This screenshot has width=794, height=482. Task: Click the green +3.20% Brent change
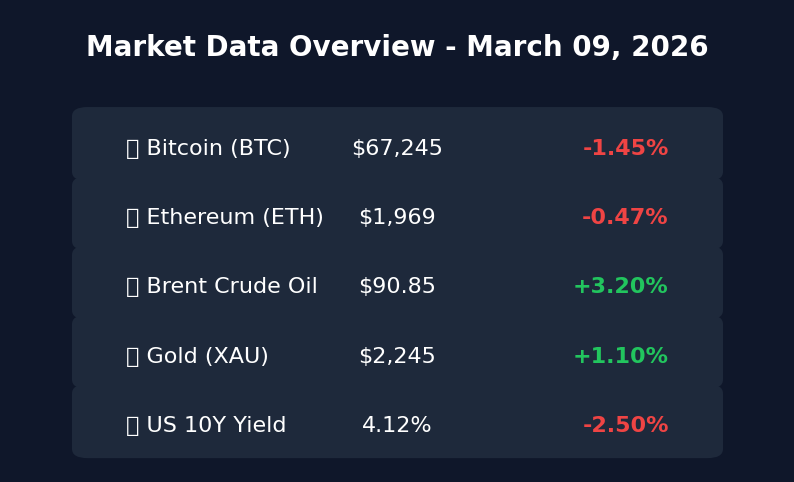[620, 287]
